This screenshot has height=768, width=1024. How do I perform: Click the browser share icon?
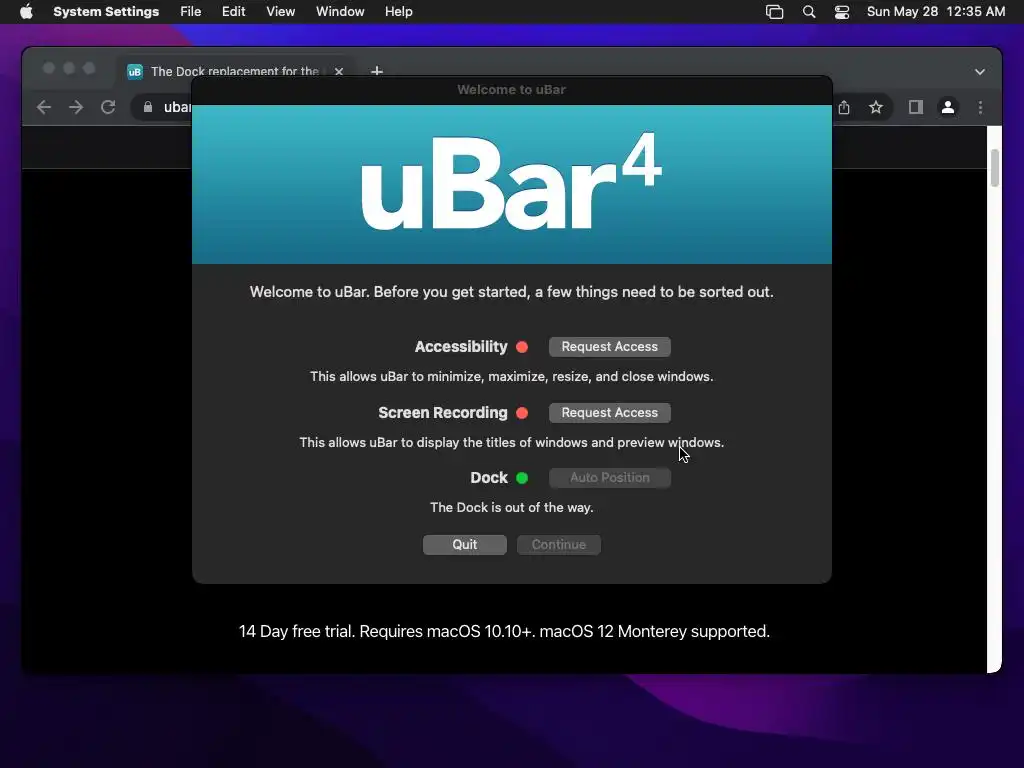[844, 107]
